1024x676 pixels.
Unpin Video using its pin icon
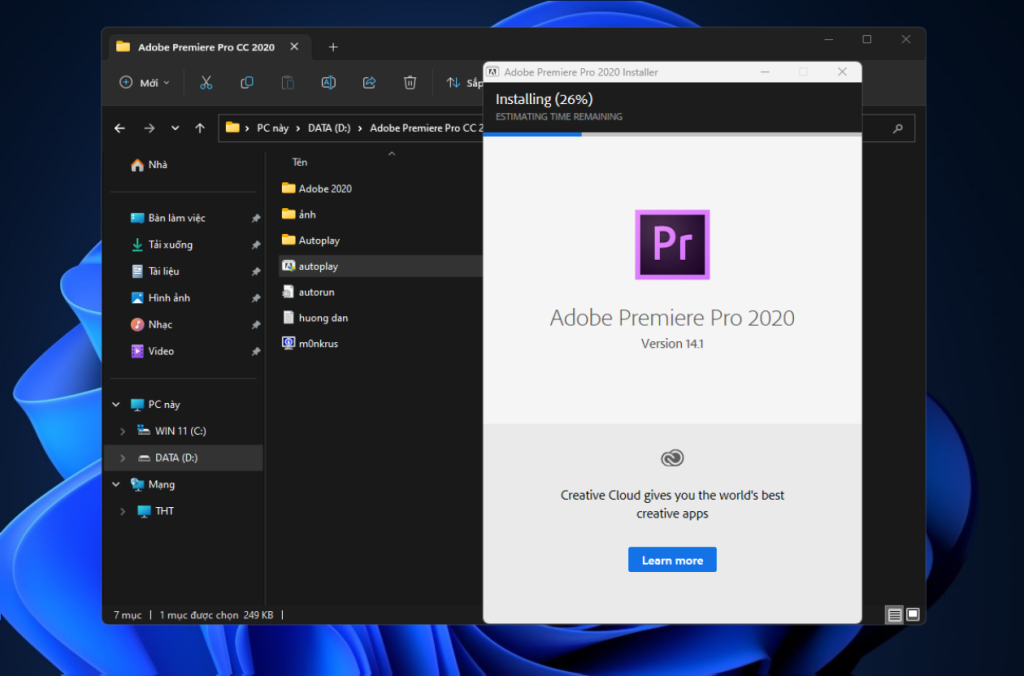pyautogui.click(x=256, y=352)
